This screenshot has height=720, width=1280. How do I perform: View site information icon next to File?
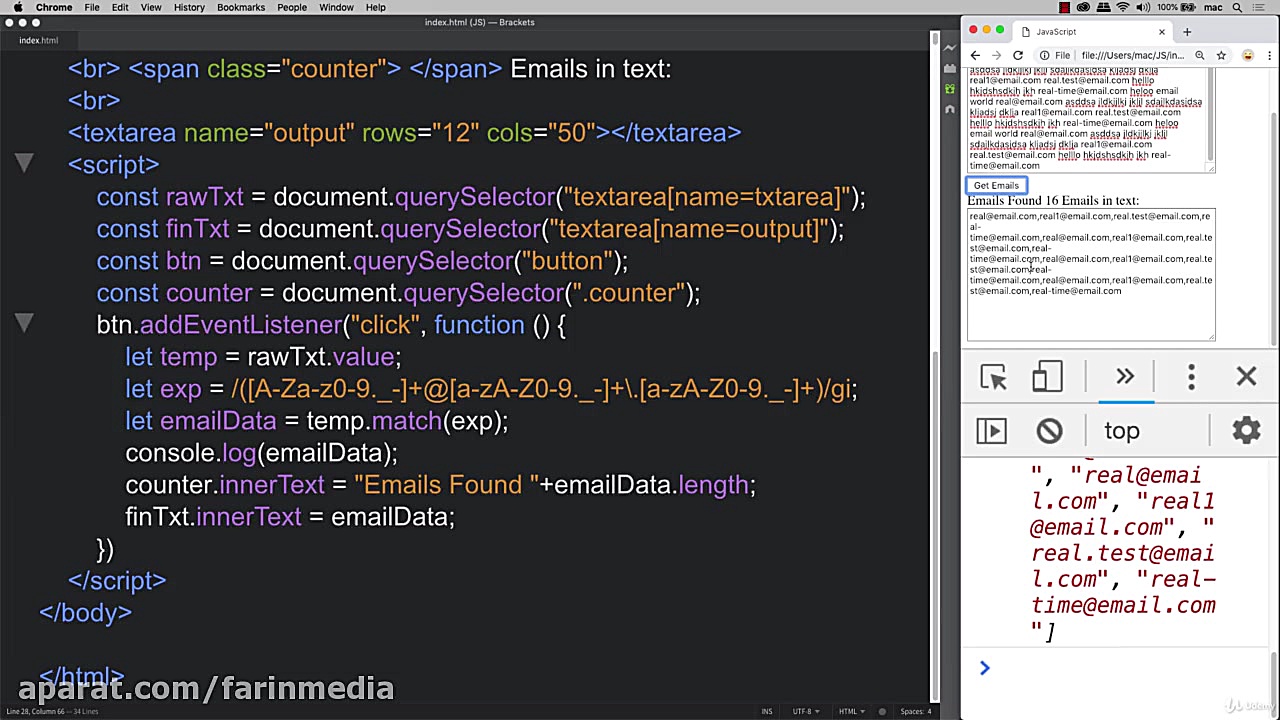click(x=1044, y=55)
